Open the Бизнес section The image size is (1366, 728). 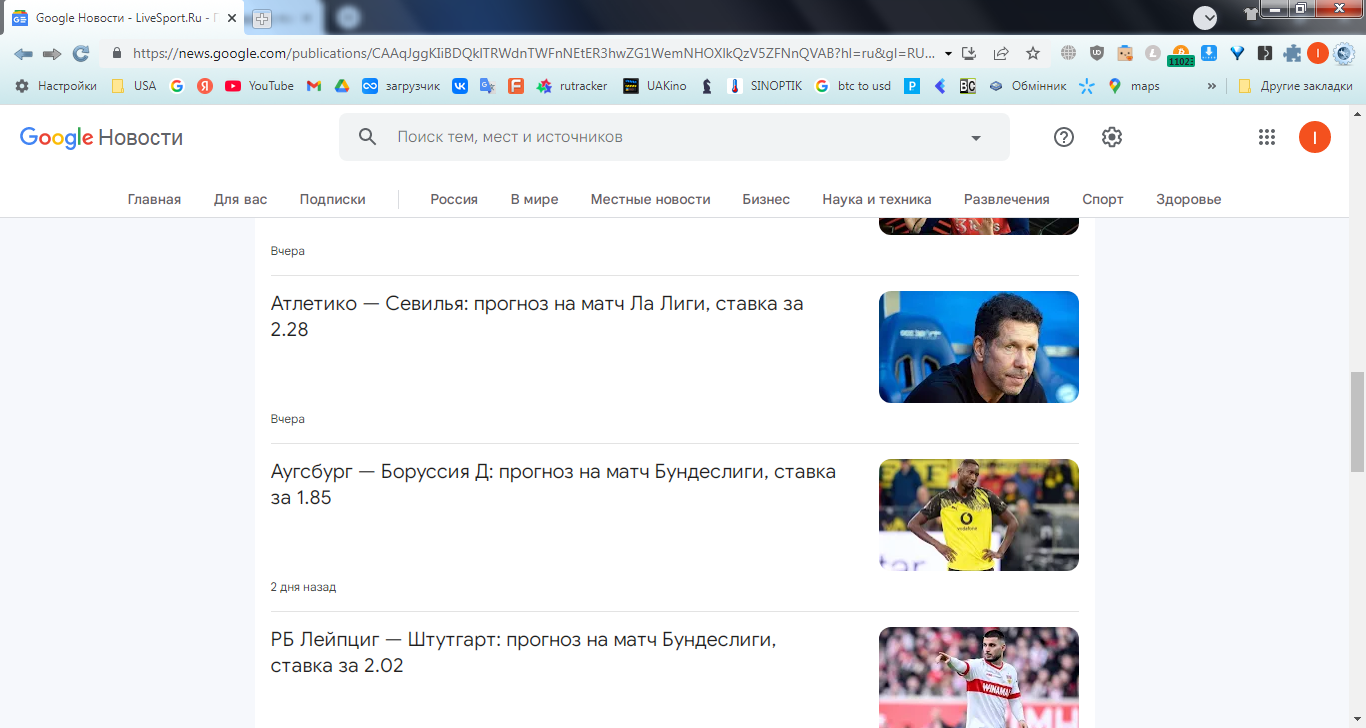pos(766,199)
